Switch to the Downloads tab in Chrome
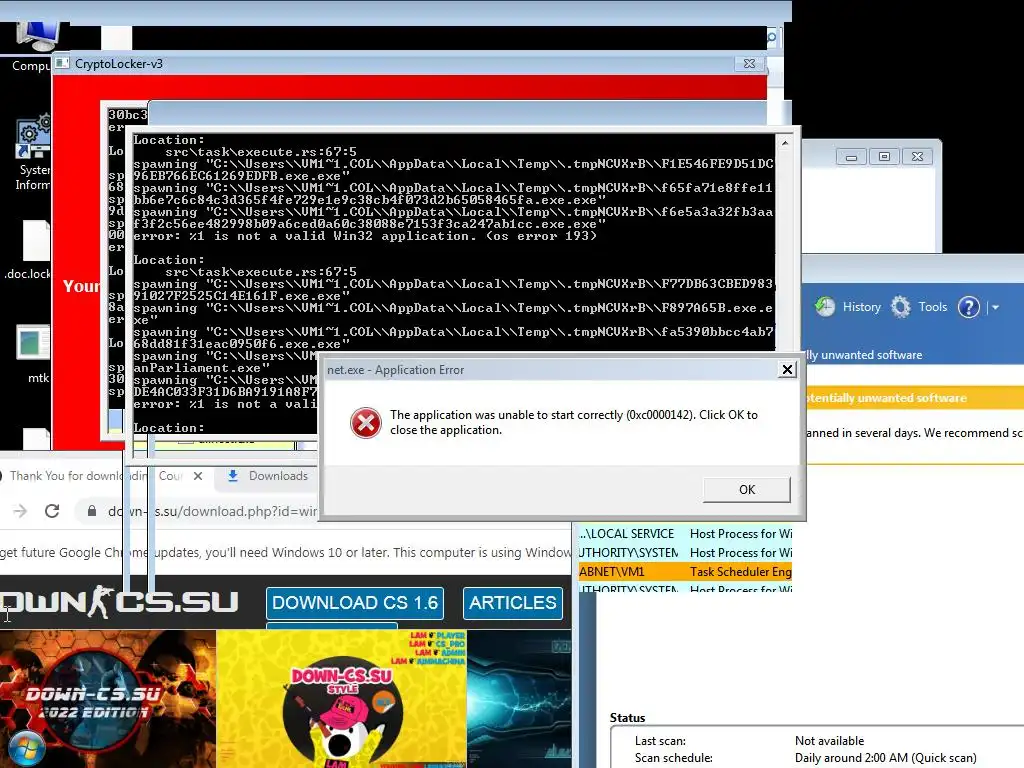 coord(269,476)
